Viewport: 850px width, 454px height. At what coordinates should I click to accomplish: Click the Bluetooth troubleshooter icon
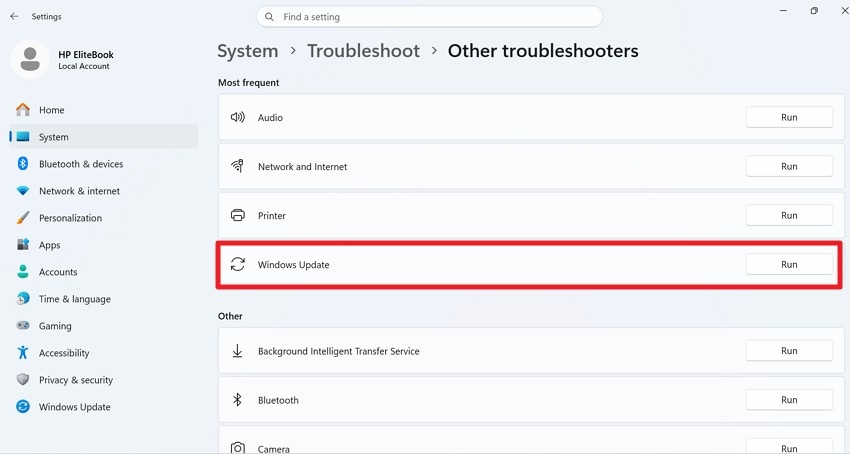coord(237,400)
